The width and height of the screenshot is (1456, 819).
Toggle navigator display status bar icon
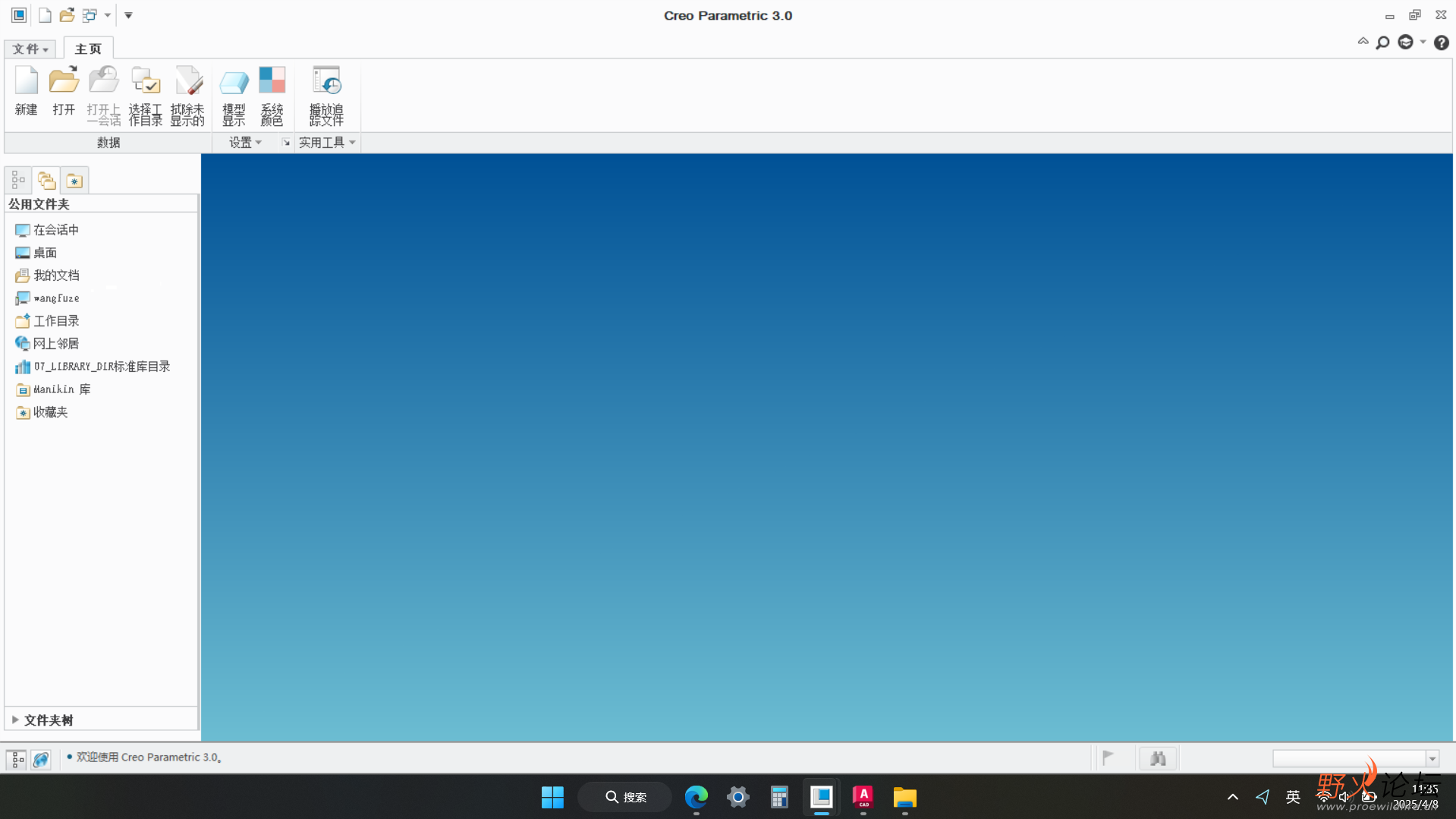(17, 758)
